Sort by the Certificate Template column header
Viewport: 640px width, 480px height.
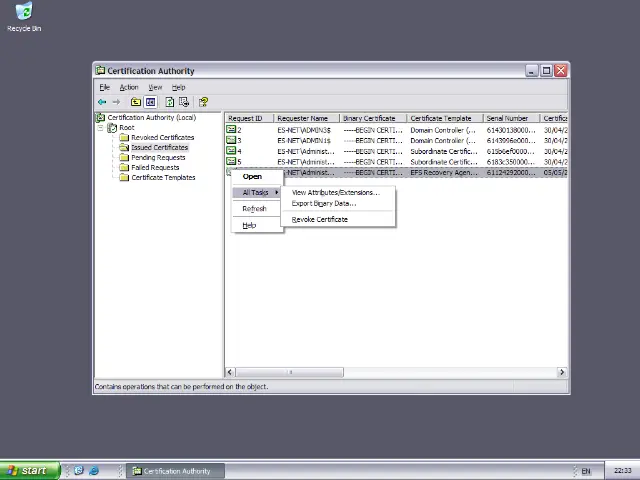tap(445, 118)
